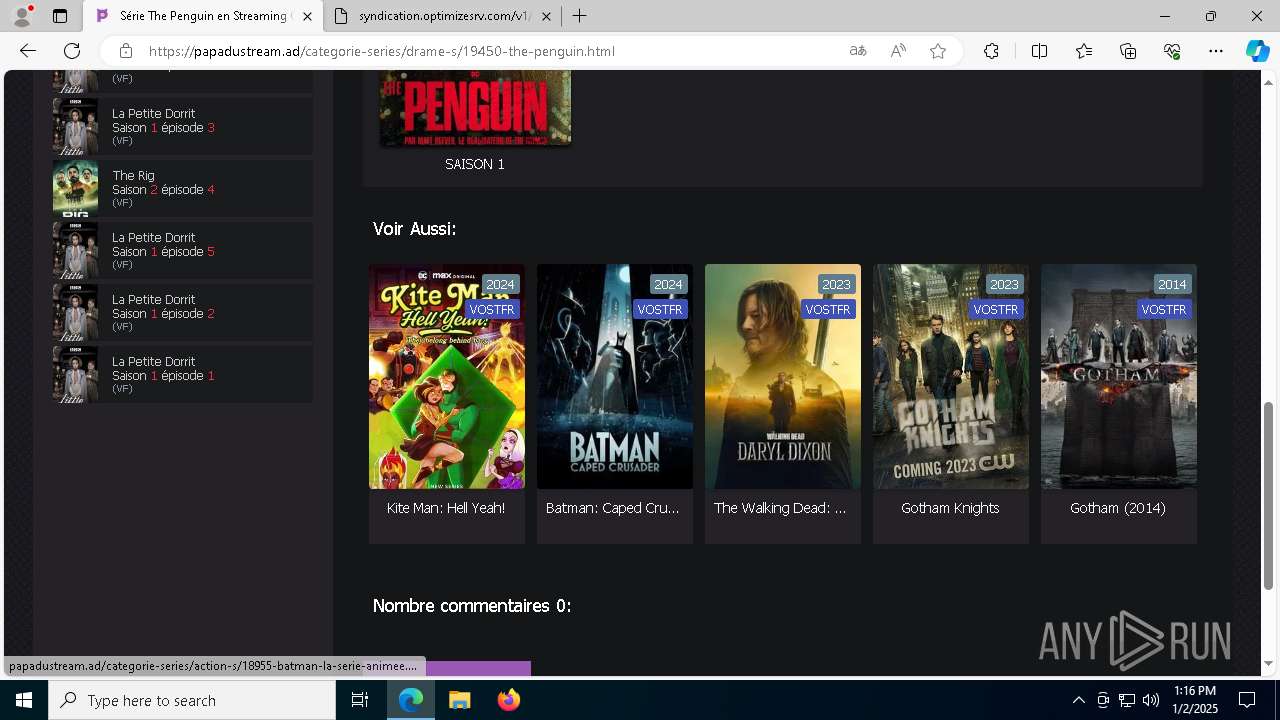The image size is (1280, 720).
Task: Click 2024 badge on Kite Man card
Action: (500, 285)
